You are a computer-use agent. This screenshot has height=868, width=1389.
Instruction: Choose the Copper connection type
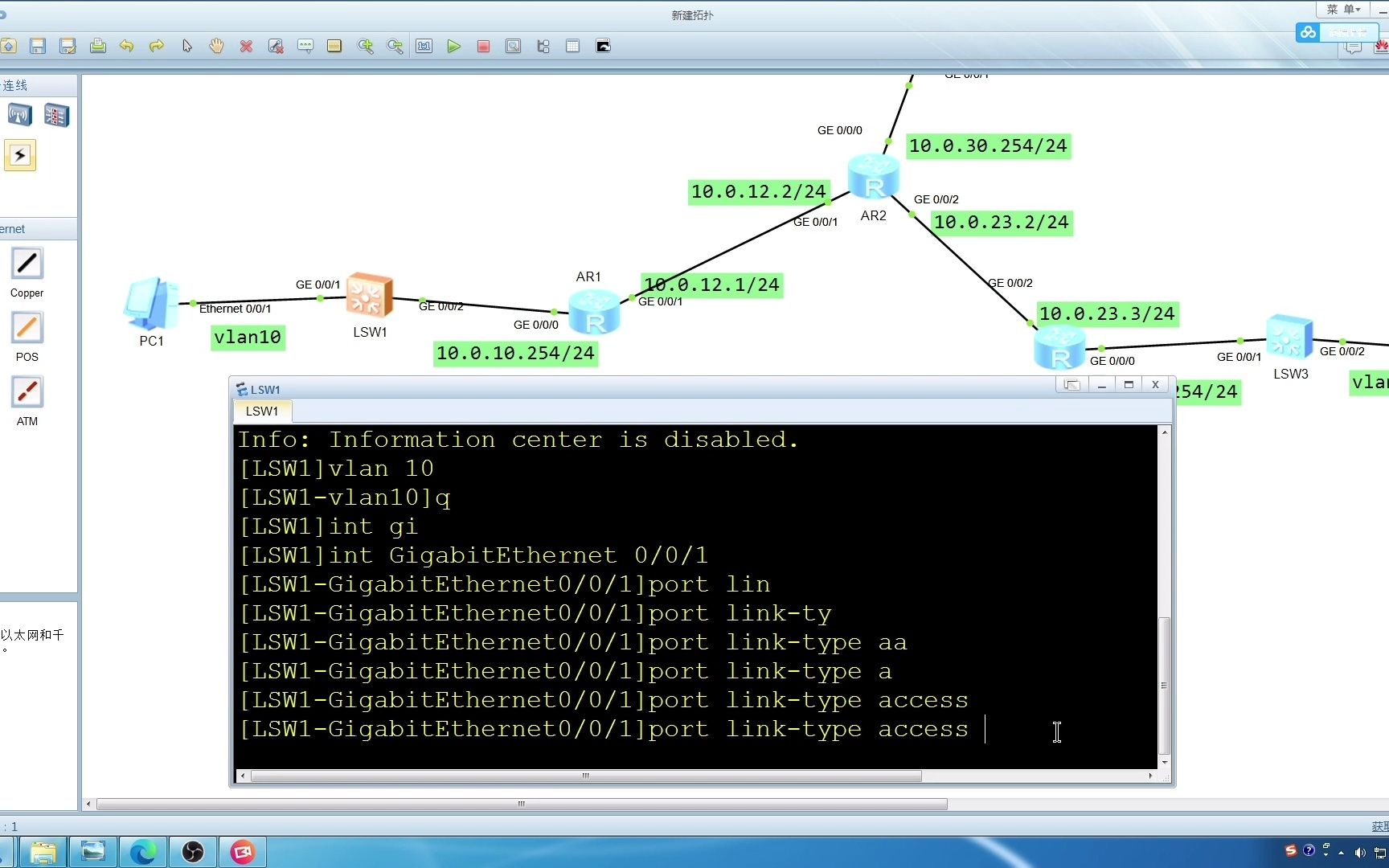pyautogui.click(x=27, y=263)
